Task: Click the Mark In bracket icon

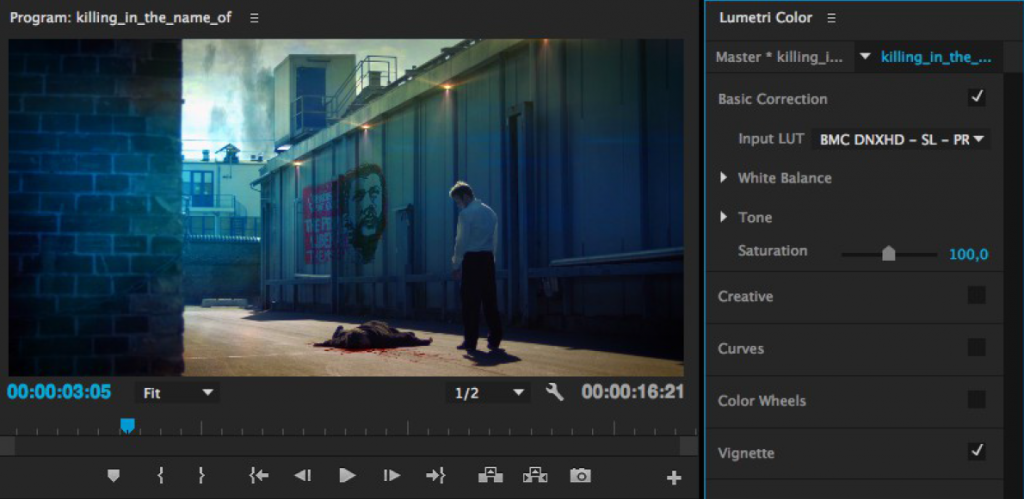Action: (x=160, y=475)
